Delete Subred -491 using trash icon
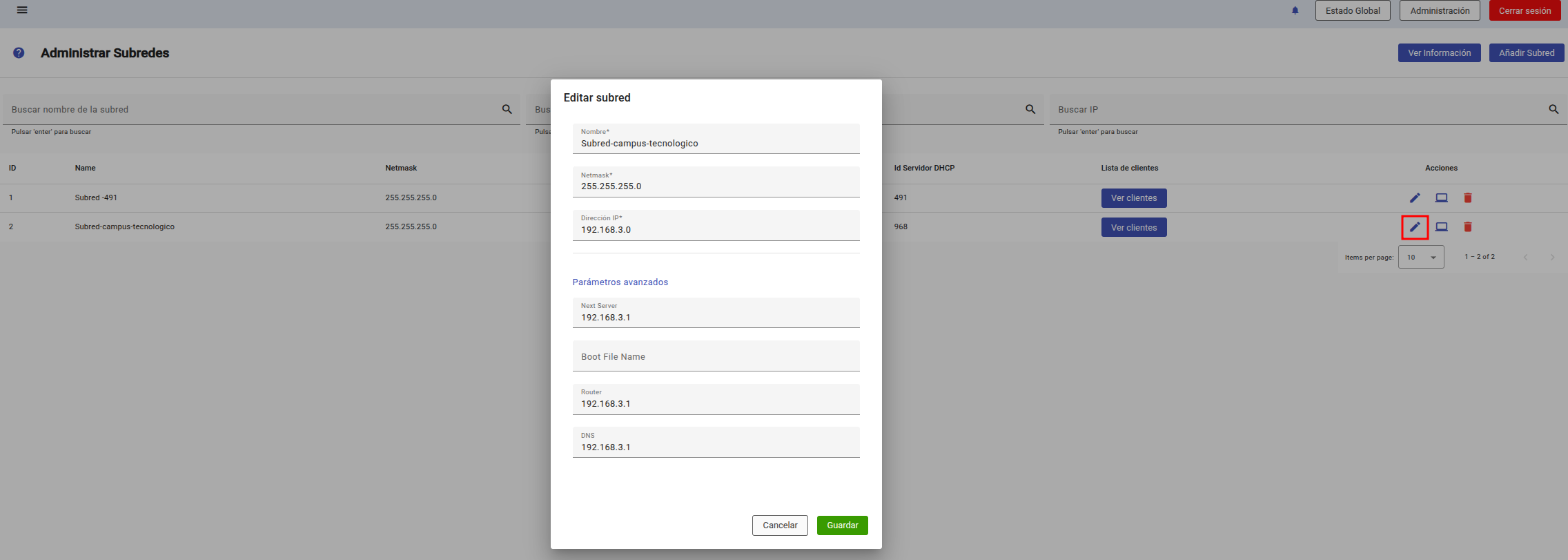This screenshot has height=560, width=1568. pos(1468,198)
